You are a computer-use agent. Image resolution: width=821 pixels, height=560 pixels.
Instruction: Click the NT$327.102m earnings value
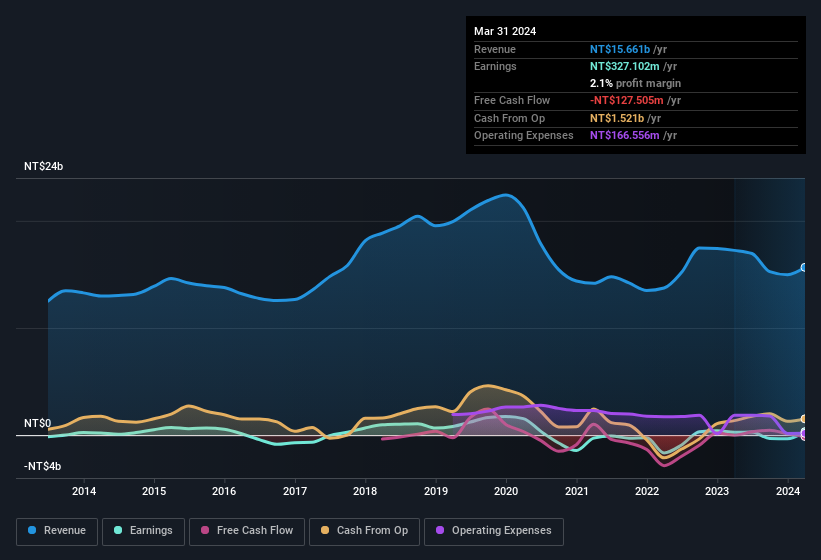(625, 66)
